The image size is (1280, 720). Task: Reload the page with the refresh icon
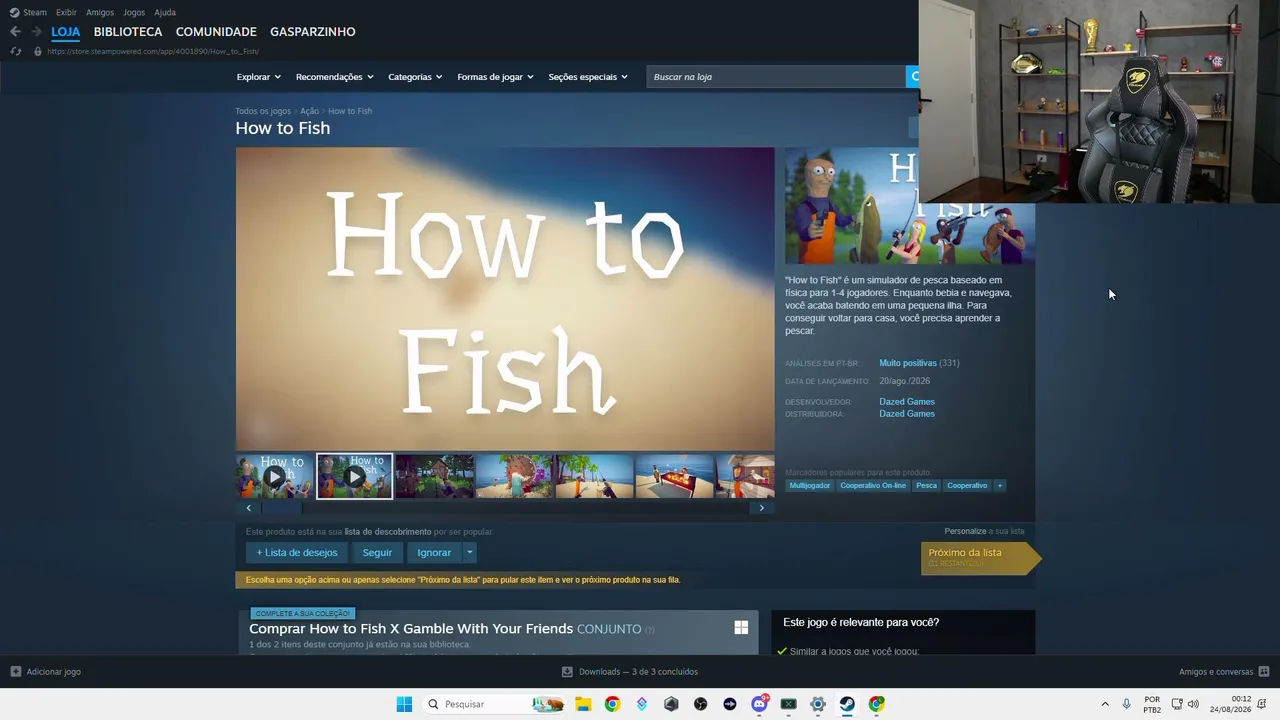(x=15, y=51)
